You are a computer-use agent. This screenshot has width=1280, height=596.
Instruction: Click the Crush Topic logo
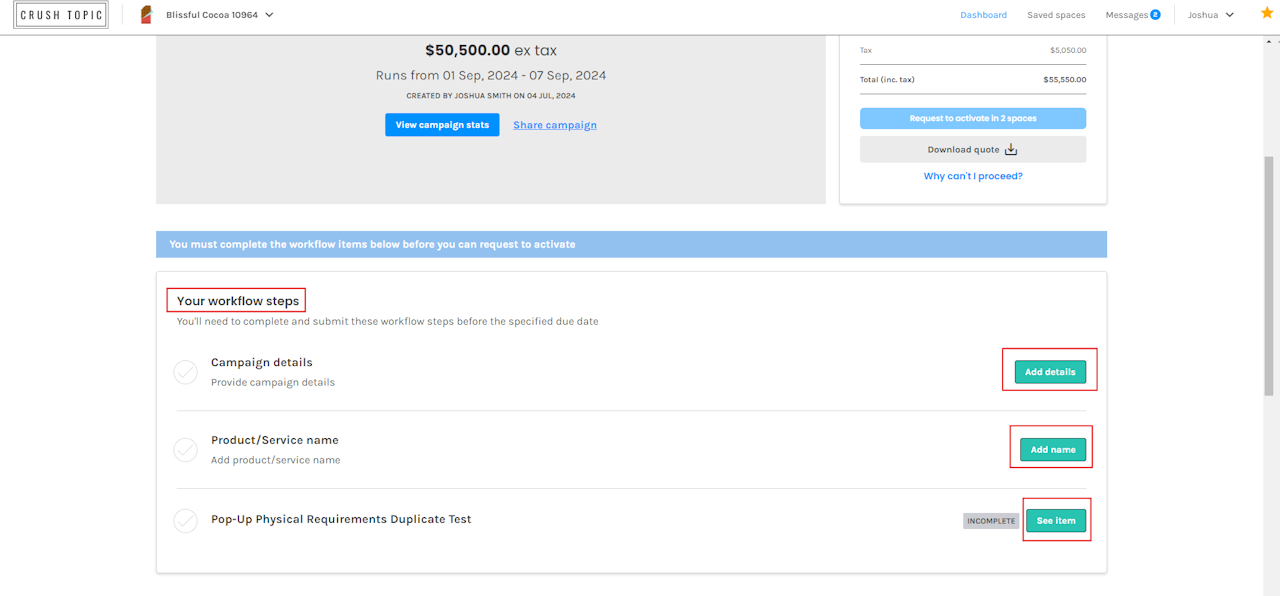[61, 15]
